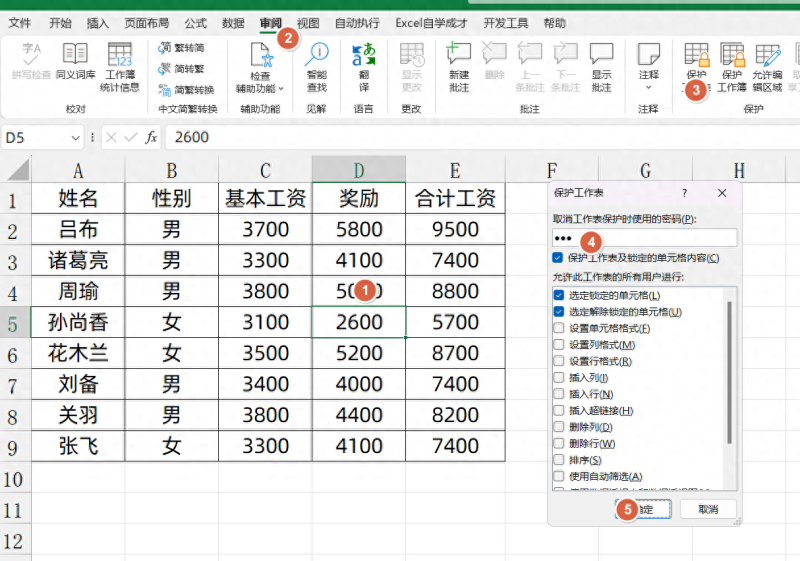Add a 新建批注 new comment
The height and width of the screenshot is (561, 800).
click(x=459, y=67)
